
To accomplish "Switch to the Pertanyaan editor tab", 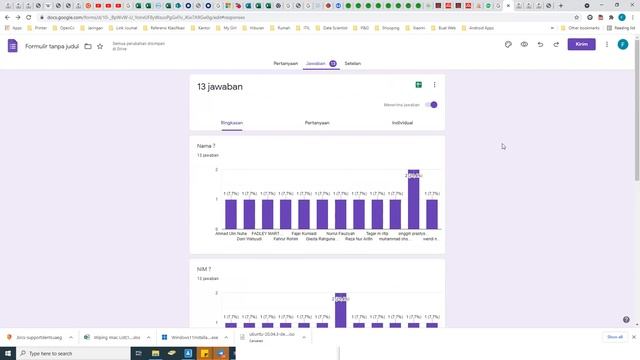I will 286,64.
